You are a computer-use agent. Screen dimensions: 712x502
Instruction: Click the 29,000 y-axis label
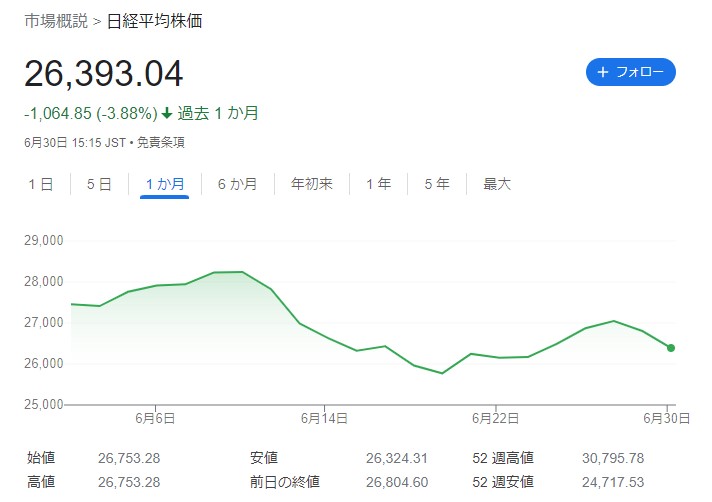coord(44,240)
